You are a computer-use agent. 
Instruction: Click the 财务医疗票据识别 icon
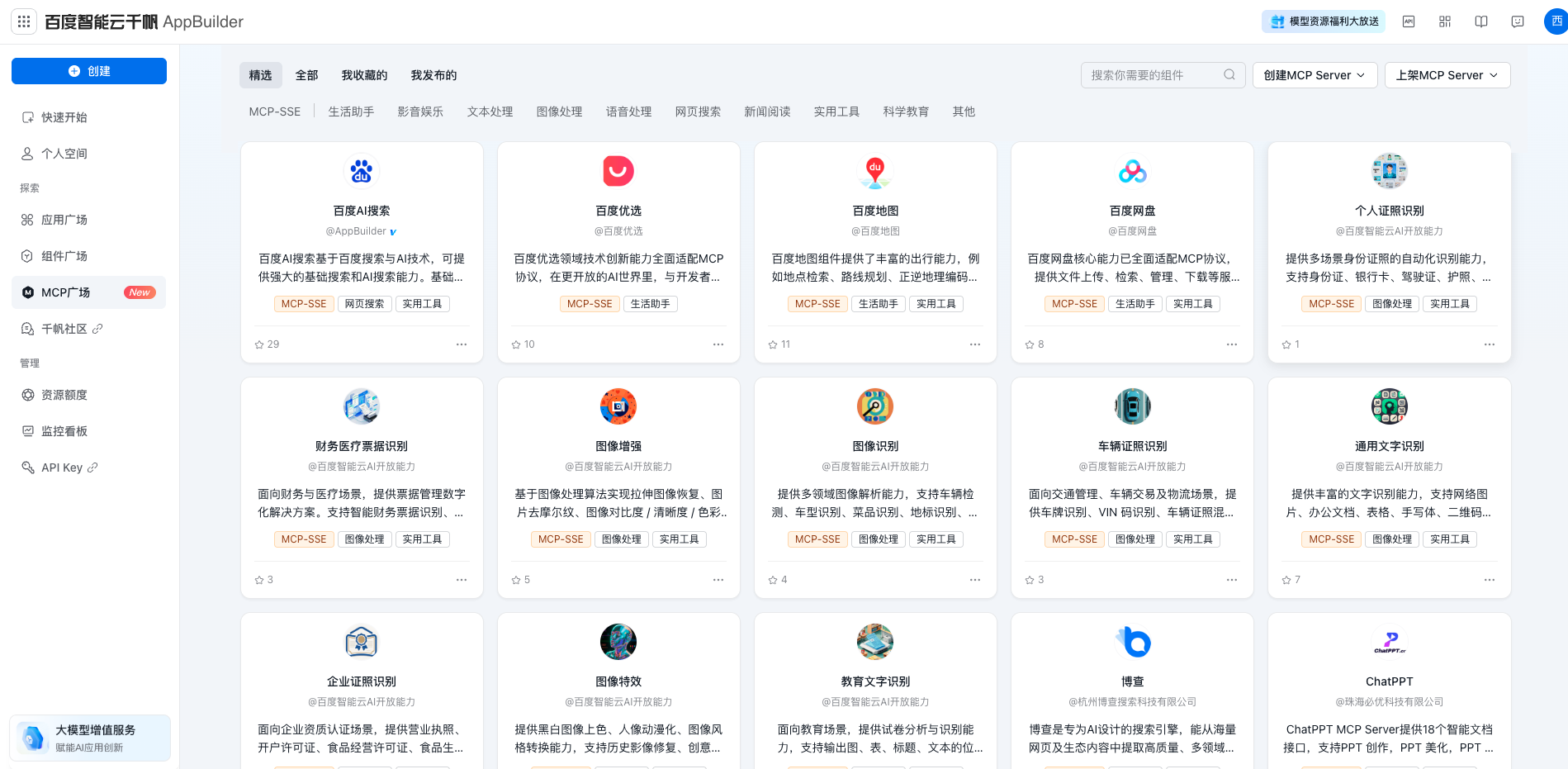362,406
